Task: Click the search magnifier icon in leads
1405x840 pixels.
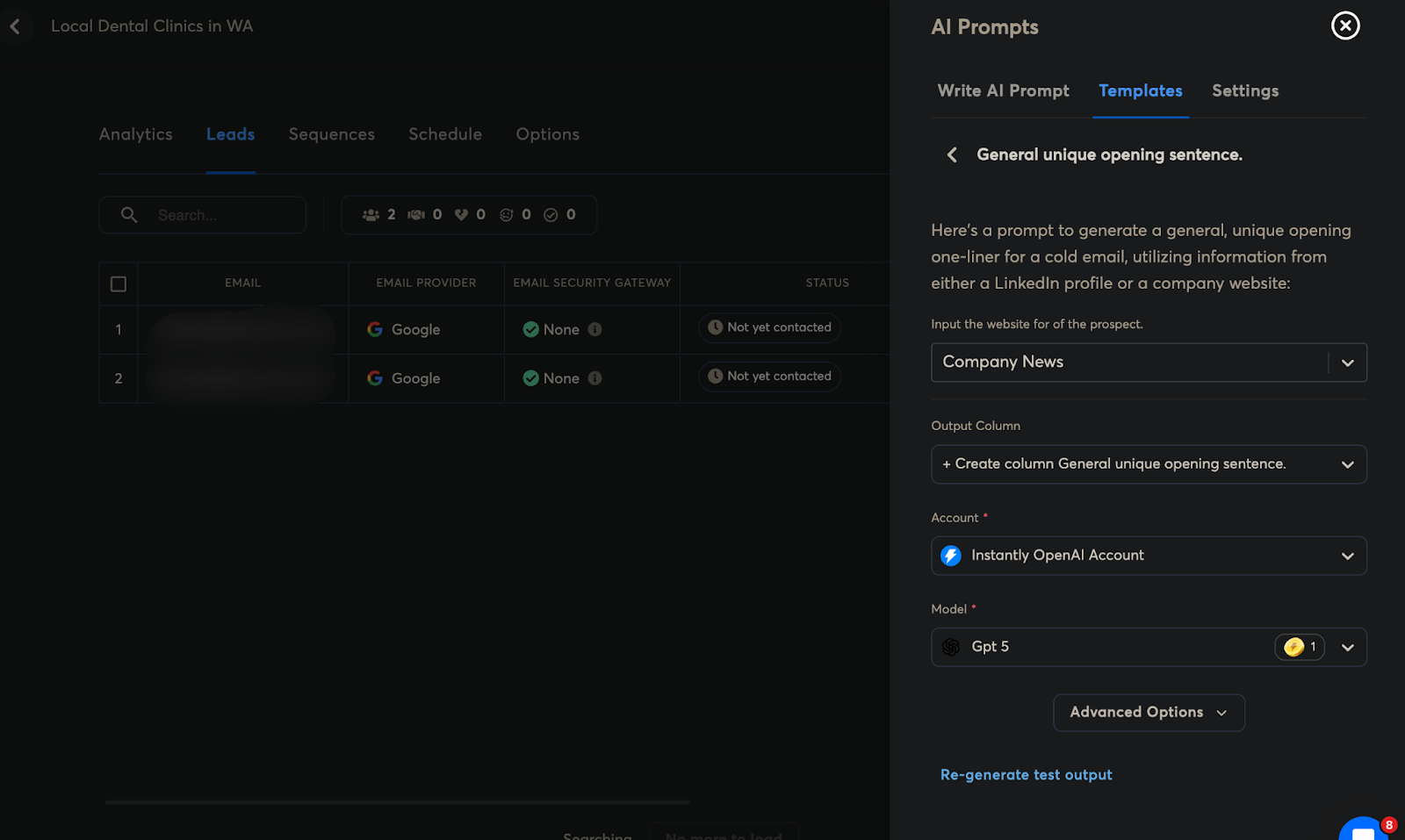Action: tap(129, 215)
